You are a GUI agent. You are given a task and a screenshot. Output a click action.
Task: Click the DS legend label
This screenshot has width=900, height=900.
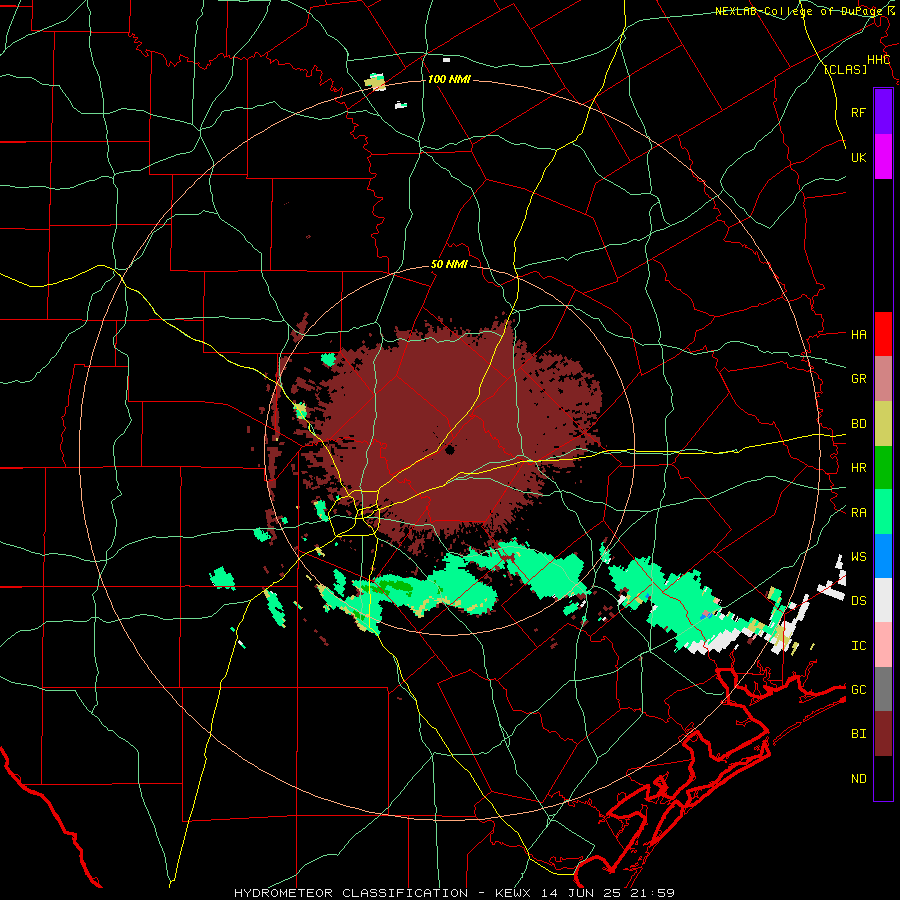858,601
